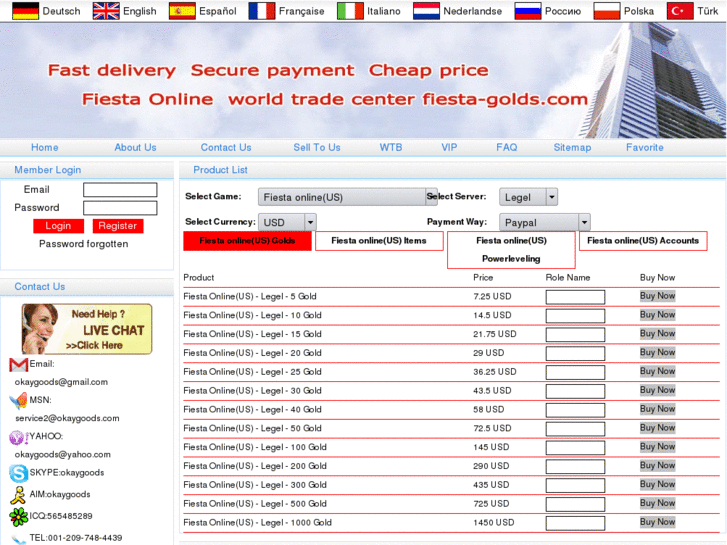Open the Select Server dropdown

[528, 197]
